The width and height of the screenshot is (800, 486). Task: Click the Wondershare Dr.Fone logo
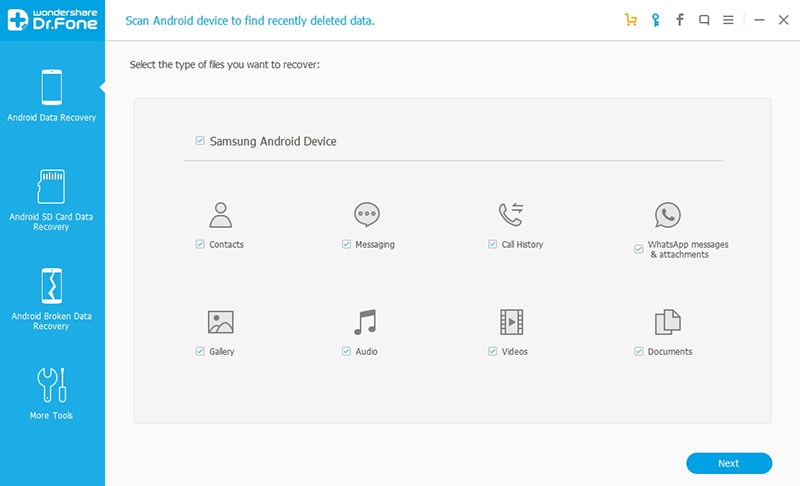point(51,20)
